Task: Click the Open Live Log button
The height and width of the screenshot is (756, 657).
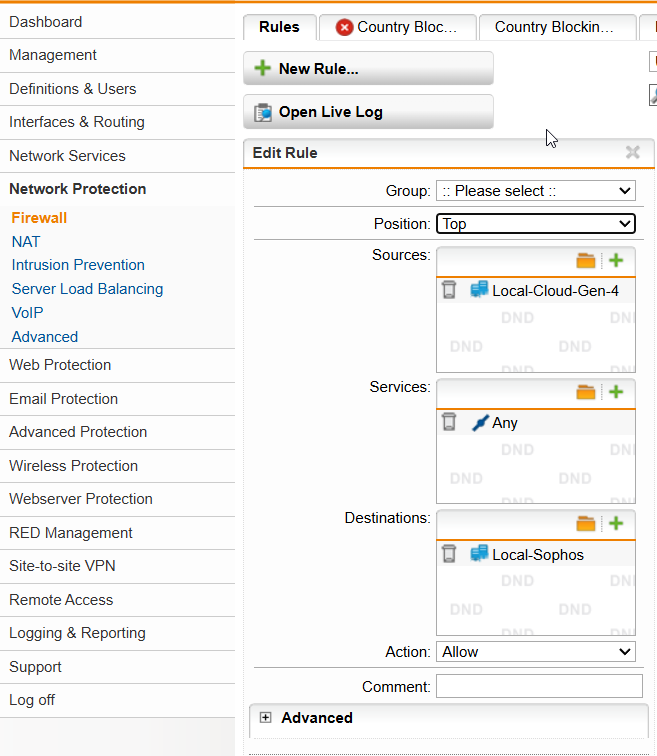Action: pos(368,112)
